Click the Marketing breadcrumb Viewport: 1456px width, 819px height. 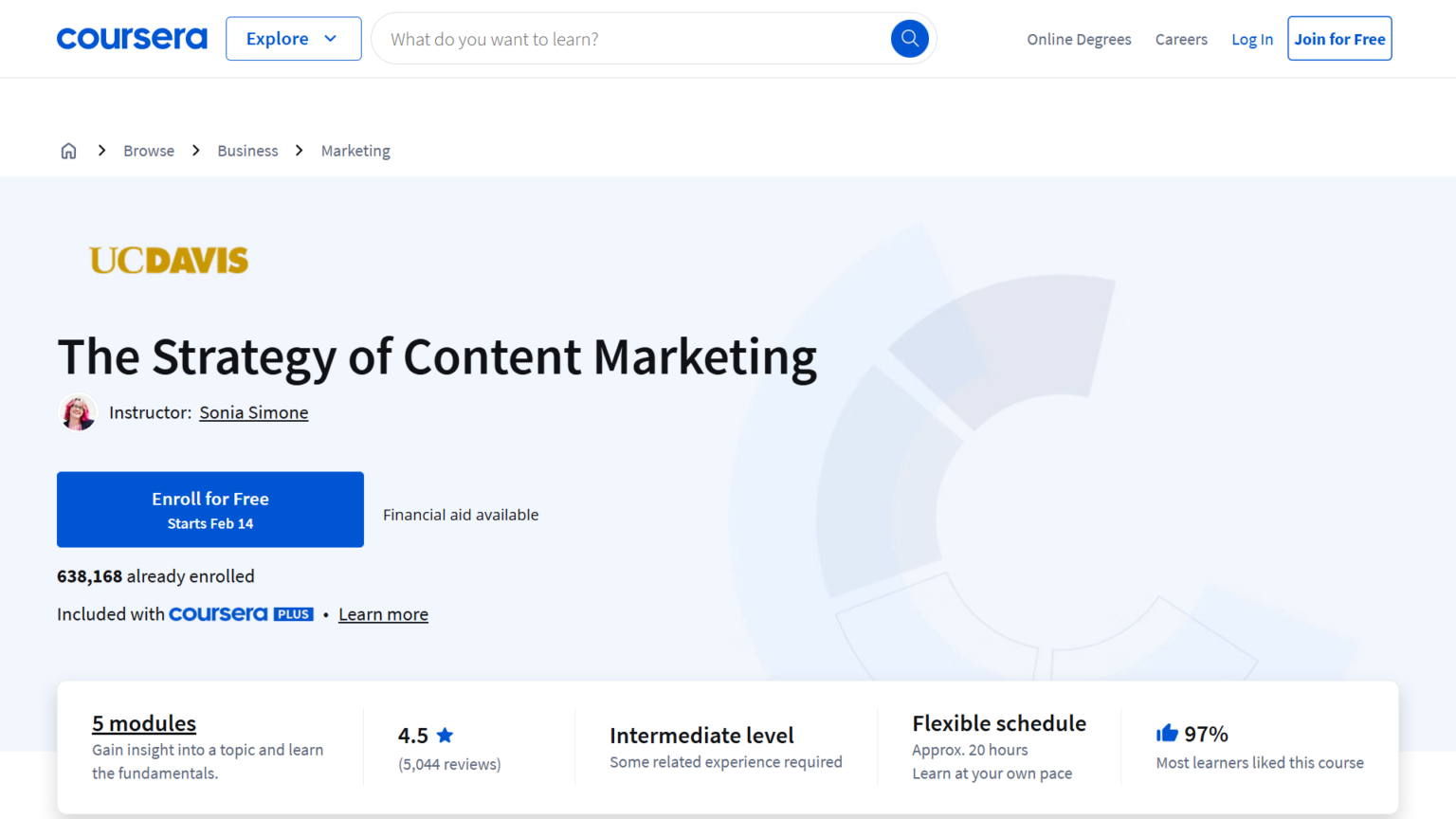click(355, 150)
